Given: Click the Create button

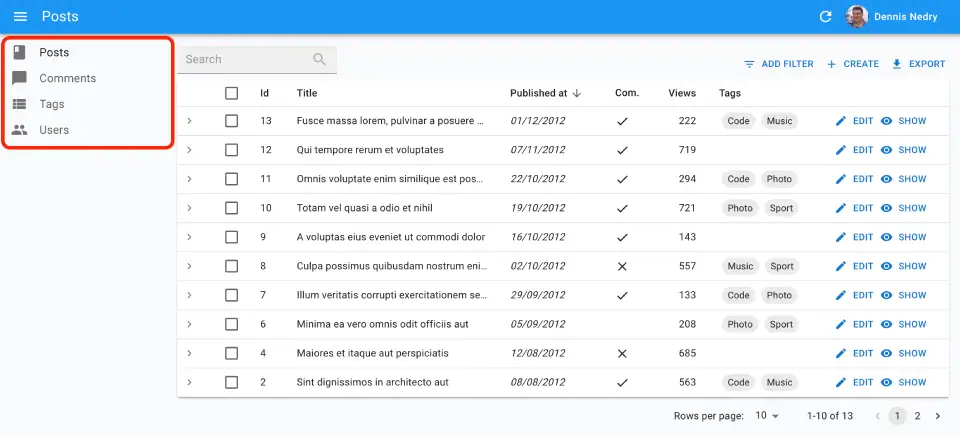Looking at the screenshot, I should click(852, 64).
